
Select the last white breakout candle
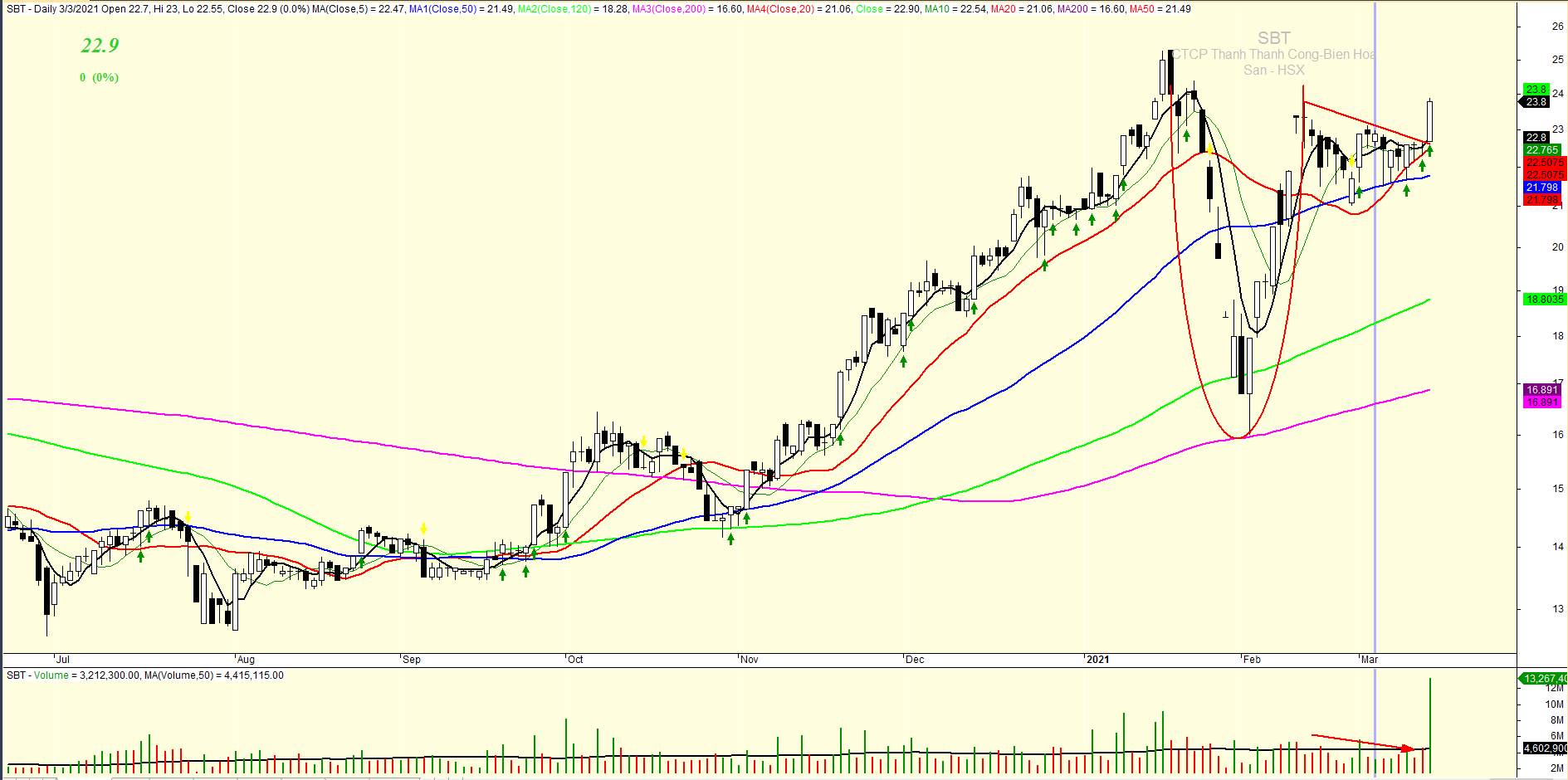click(x=1429, y=121)
